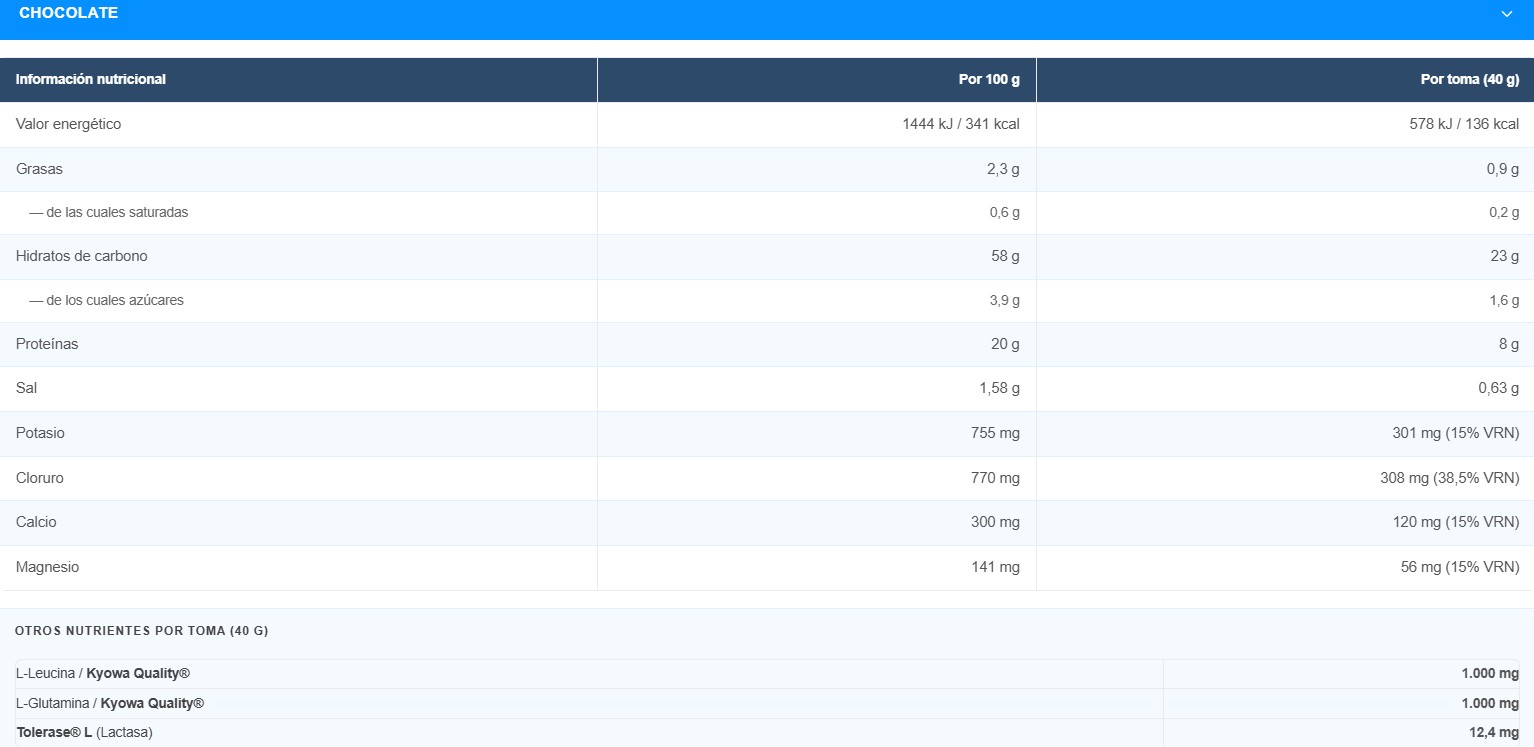The image size is (1534, 747).
Task: Select de las cuales saturadas row
Action: pos(767,212)
